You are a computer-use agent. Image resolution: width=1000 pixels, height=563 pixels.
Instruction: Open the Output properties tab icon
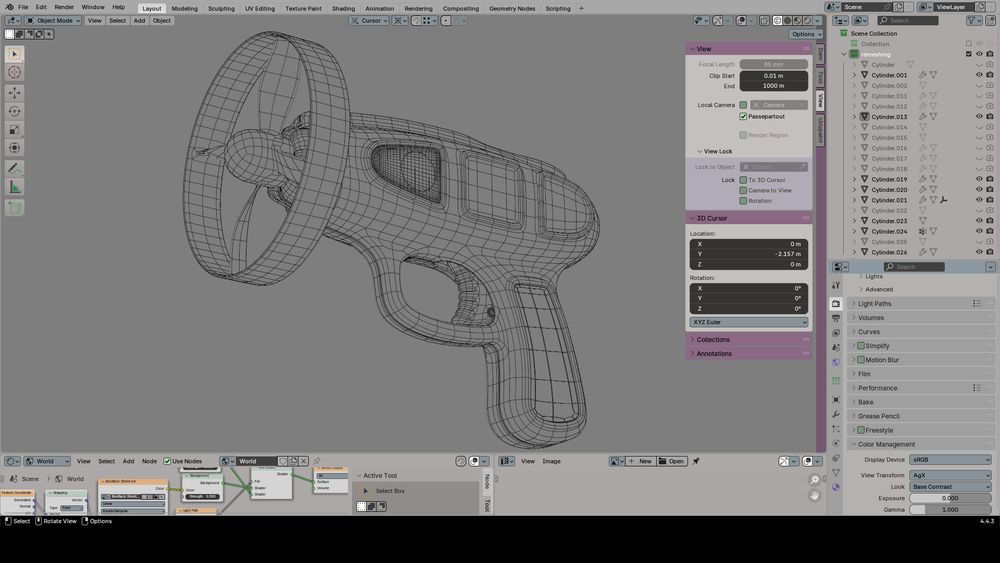(x=835, y=318)
